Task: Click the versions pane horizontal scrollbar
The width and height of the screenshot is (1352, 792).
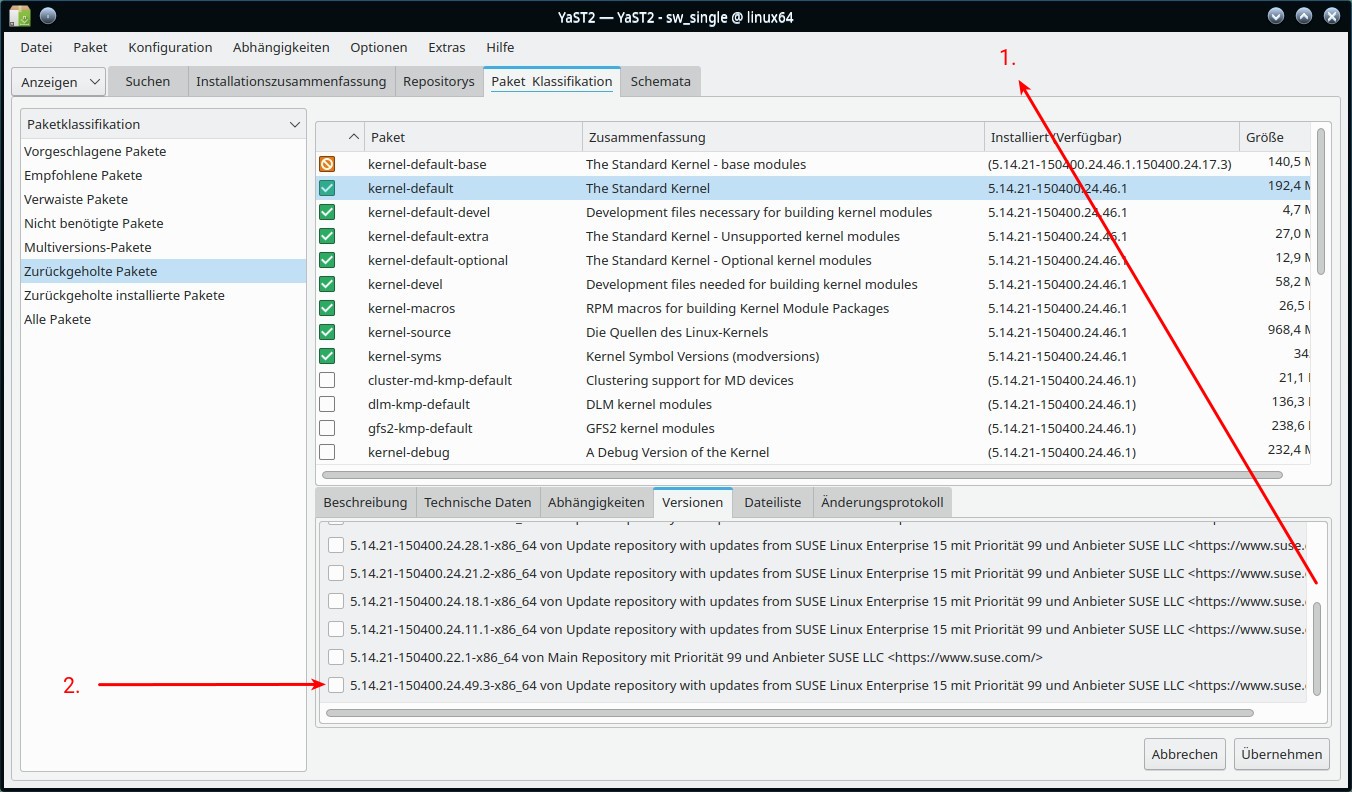Action: pos(790,713)
